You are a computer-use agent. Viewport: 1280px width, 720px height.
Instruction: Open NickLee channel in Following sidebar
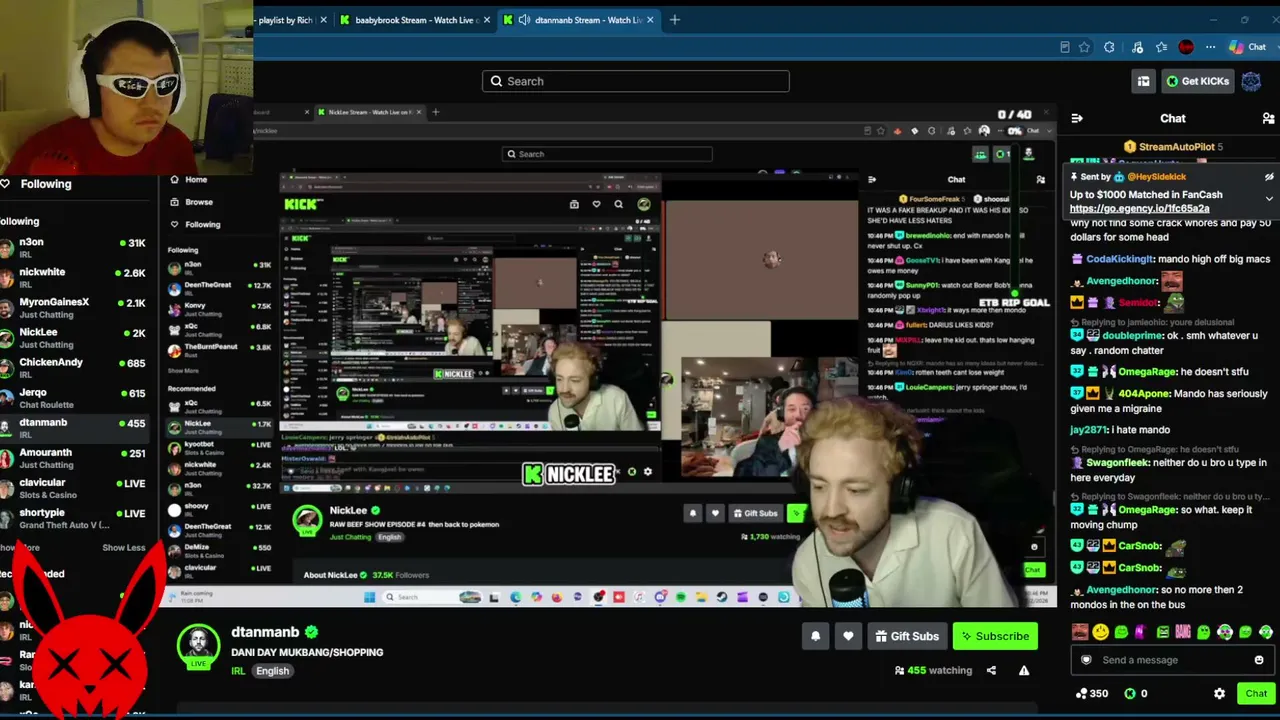coord(75,338)
